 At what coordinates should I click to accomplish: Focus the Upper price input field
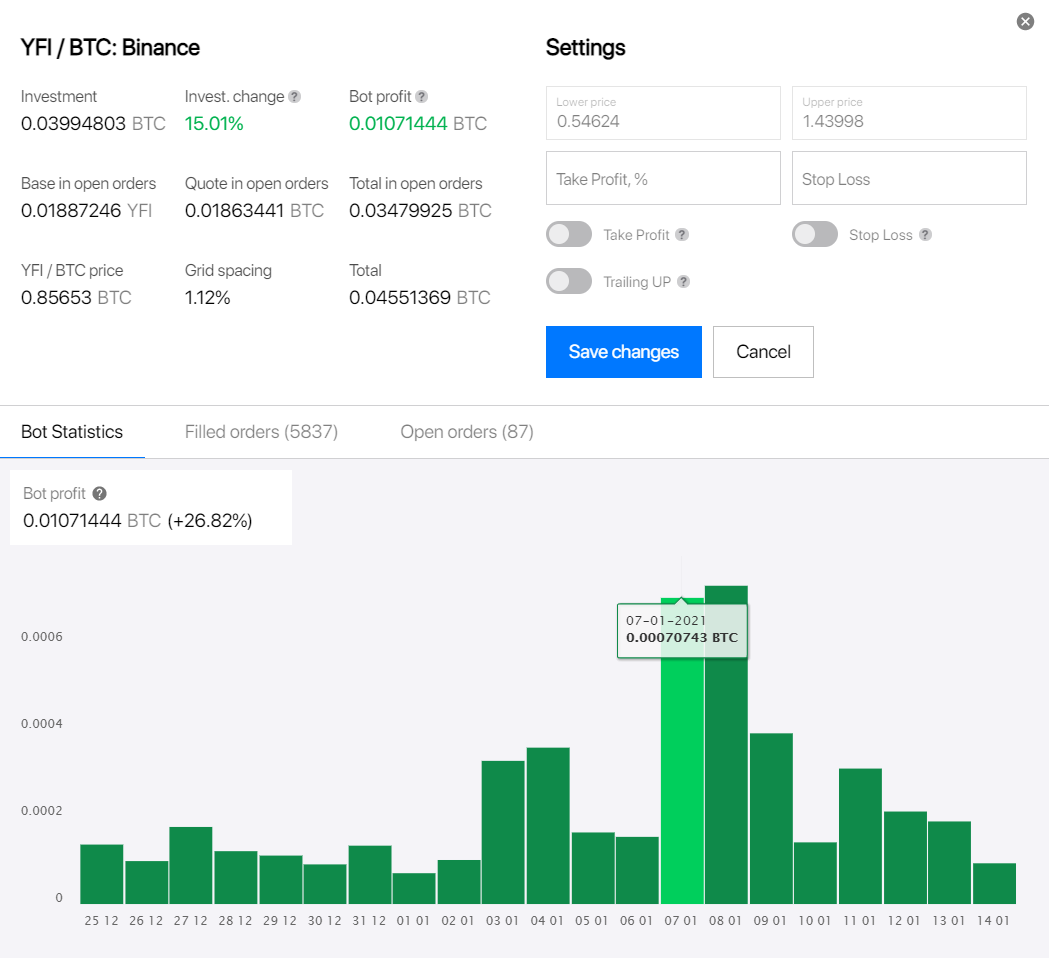(909, 113)
